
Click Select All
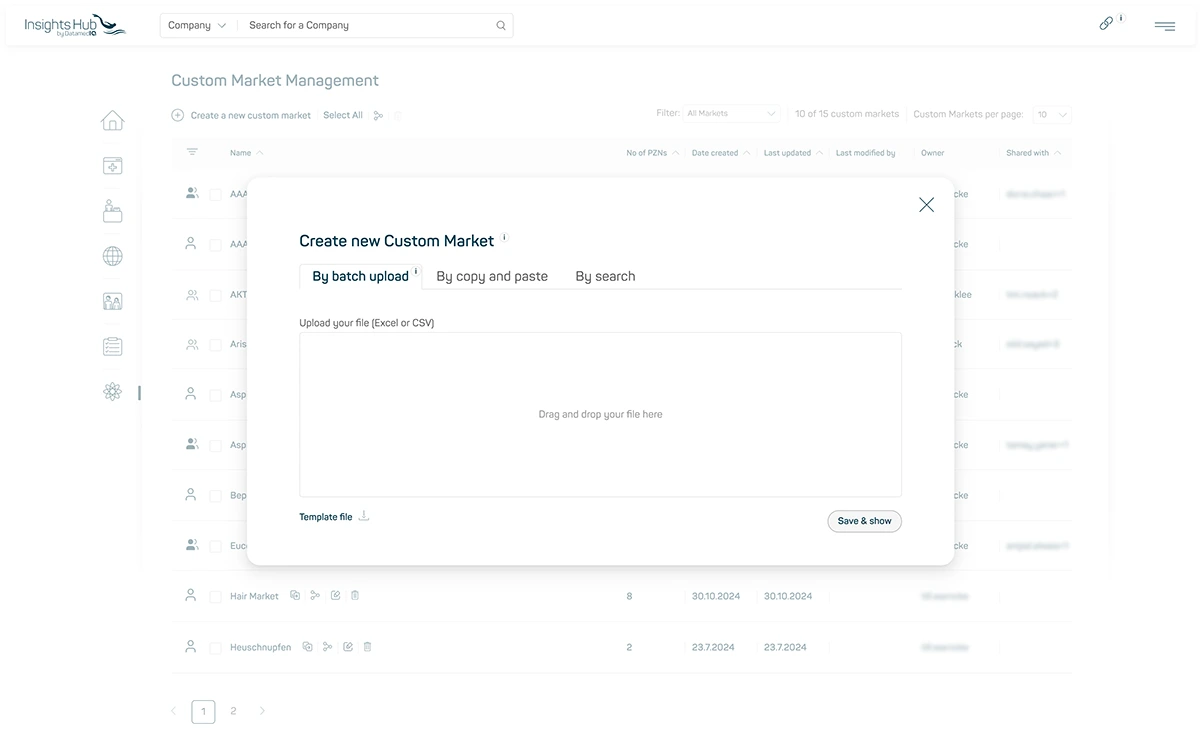tap(343, 116)
